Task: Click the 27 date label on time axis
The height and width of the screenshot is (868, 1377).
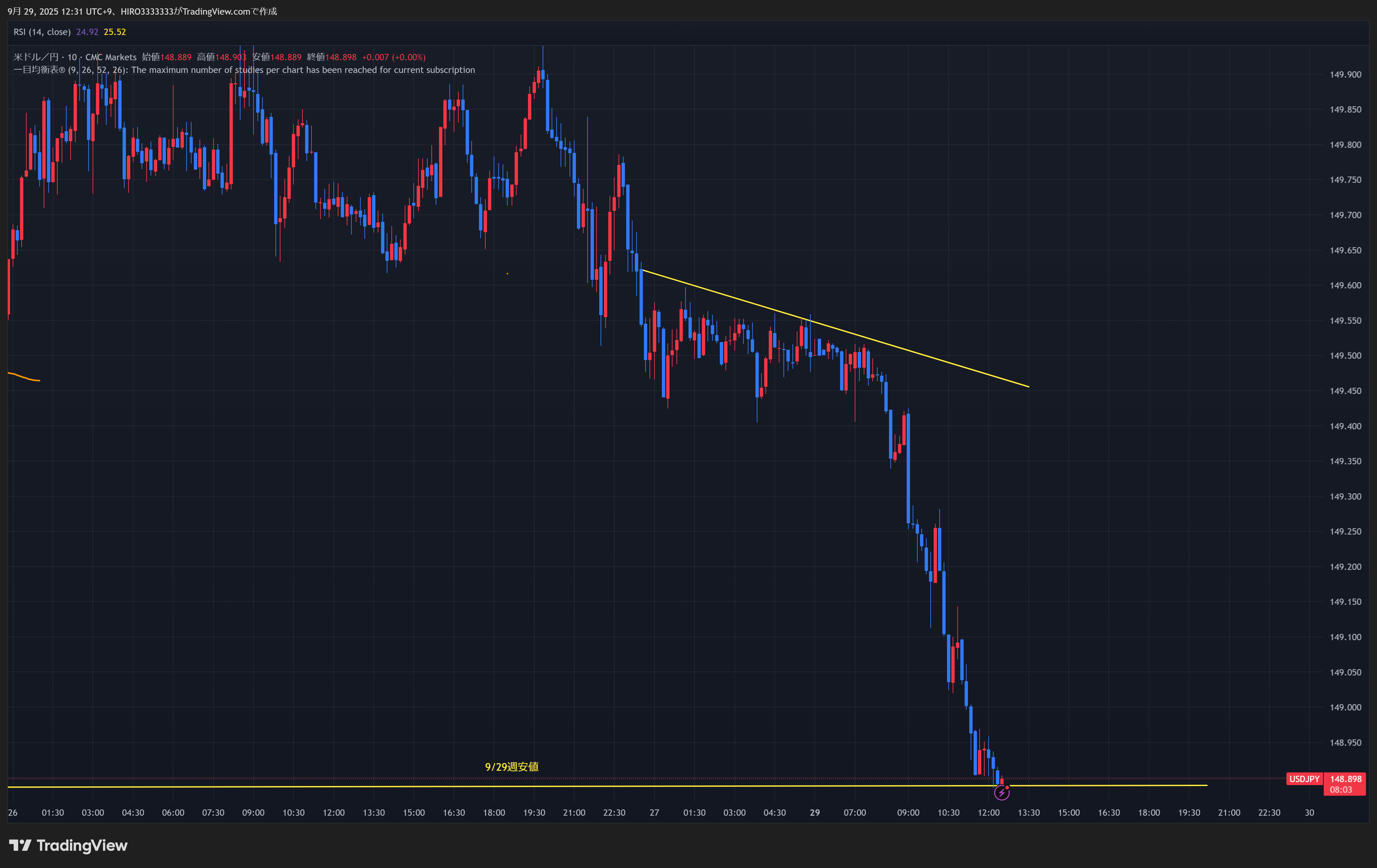Action: [x=654, y=812]
